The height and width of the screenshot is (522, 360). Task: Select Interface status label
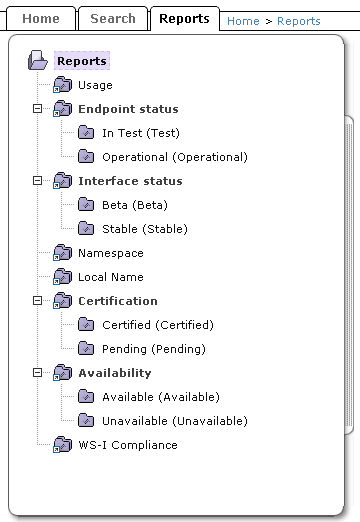(130, 181)
